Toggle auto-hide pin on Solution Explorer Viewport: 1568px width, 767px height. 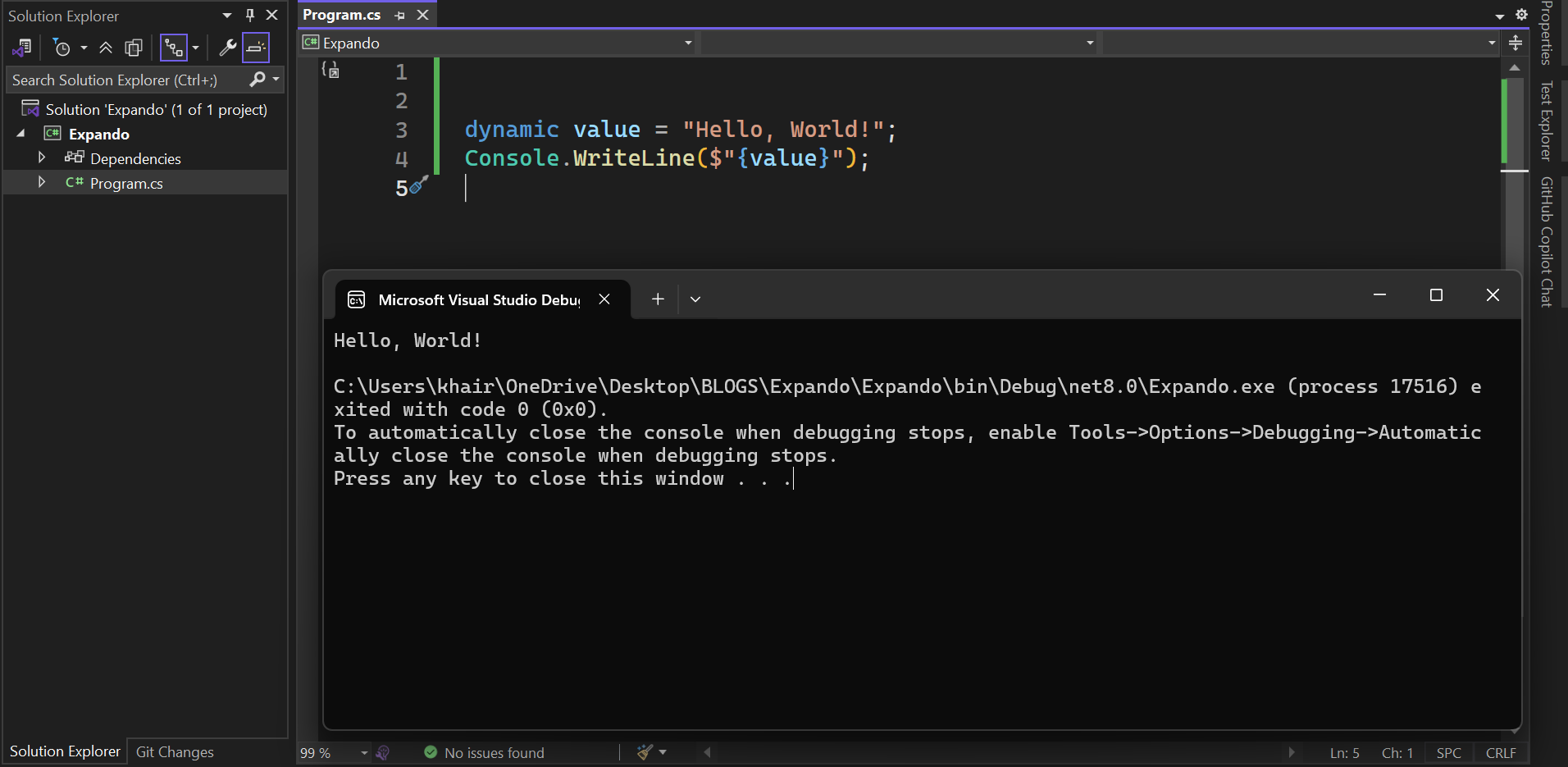coord(250,15)
